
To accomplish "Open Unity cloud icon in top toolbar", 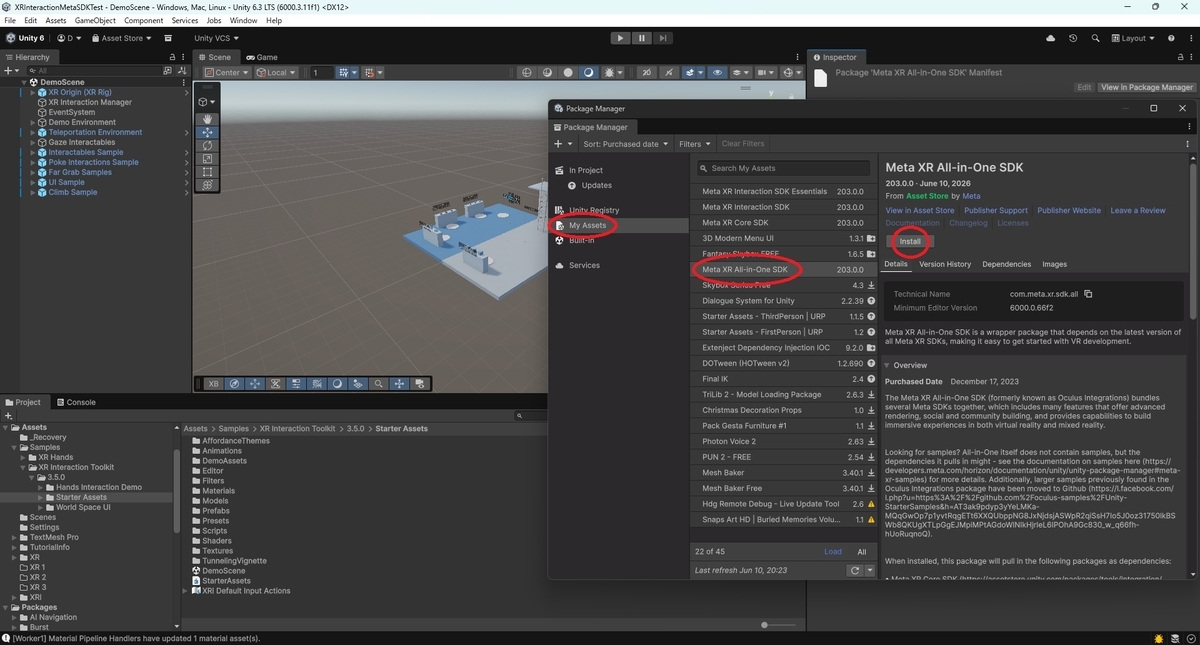I will click(1051, 38).
